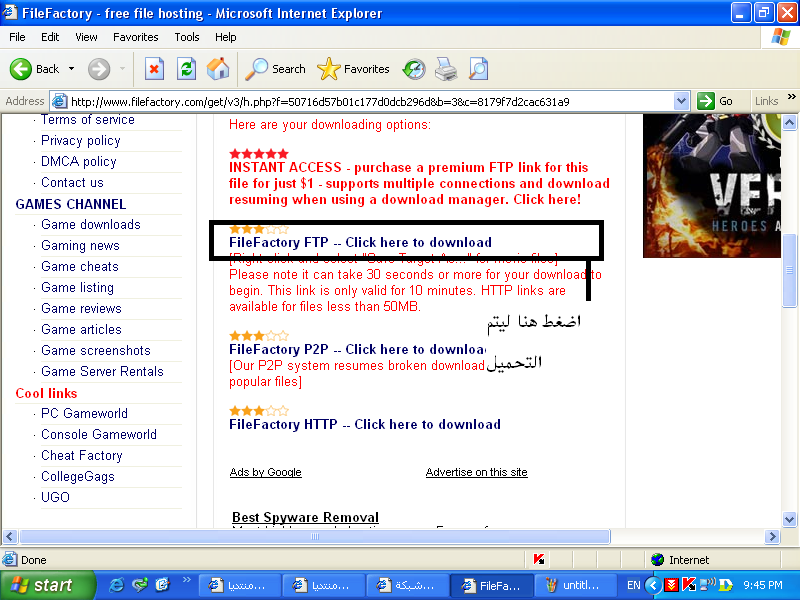Click the horizontal scrollbar thumb
The image size is (800, 600).
pyautogui.click(x=315, y=536)
